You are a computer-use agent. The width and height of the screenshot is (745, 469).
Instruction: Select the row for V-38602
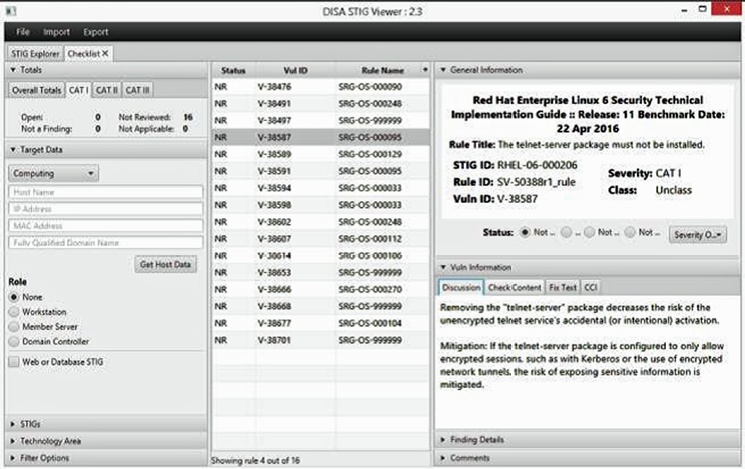pyautogui.click(x=321, y=222)
